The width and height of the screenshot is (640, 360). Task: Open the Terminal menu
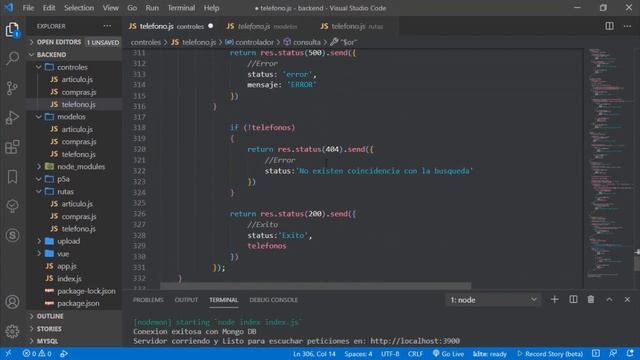[x=181, y=8]
